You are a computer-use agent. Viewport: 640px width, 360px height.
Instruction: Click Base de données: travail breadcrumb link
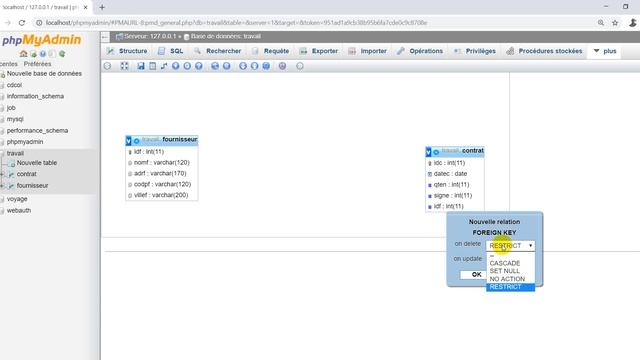pos(225,36)
